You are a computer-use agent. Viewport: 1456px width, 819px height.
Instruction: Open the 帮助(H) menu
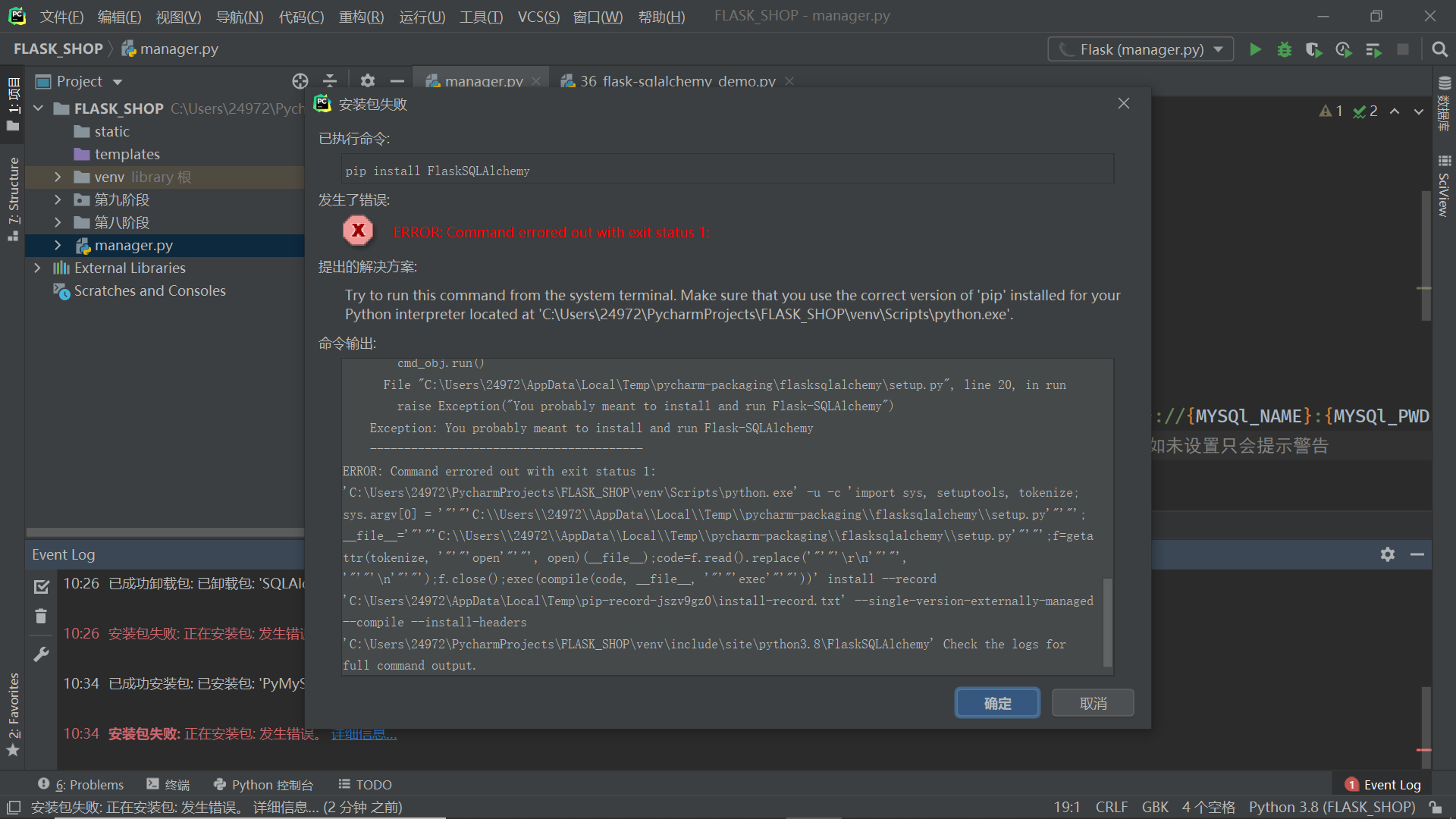point(661,16)
